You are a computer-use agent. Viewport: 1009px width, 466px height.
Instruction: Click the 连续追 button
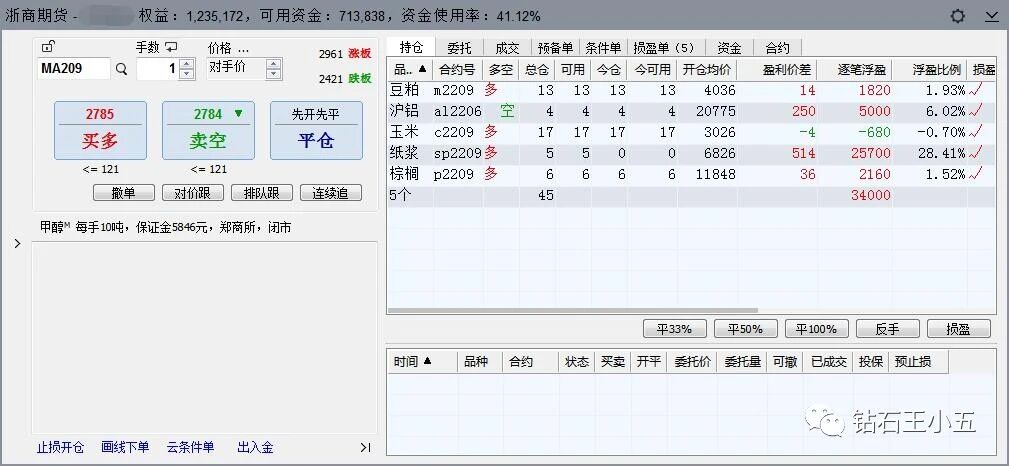(x=331, y=192)
